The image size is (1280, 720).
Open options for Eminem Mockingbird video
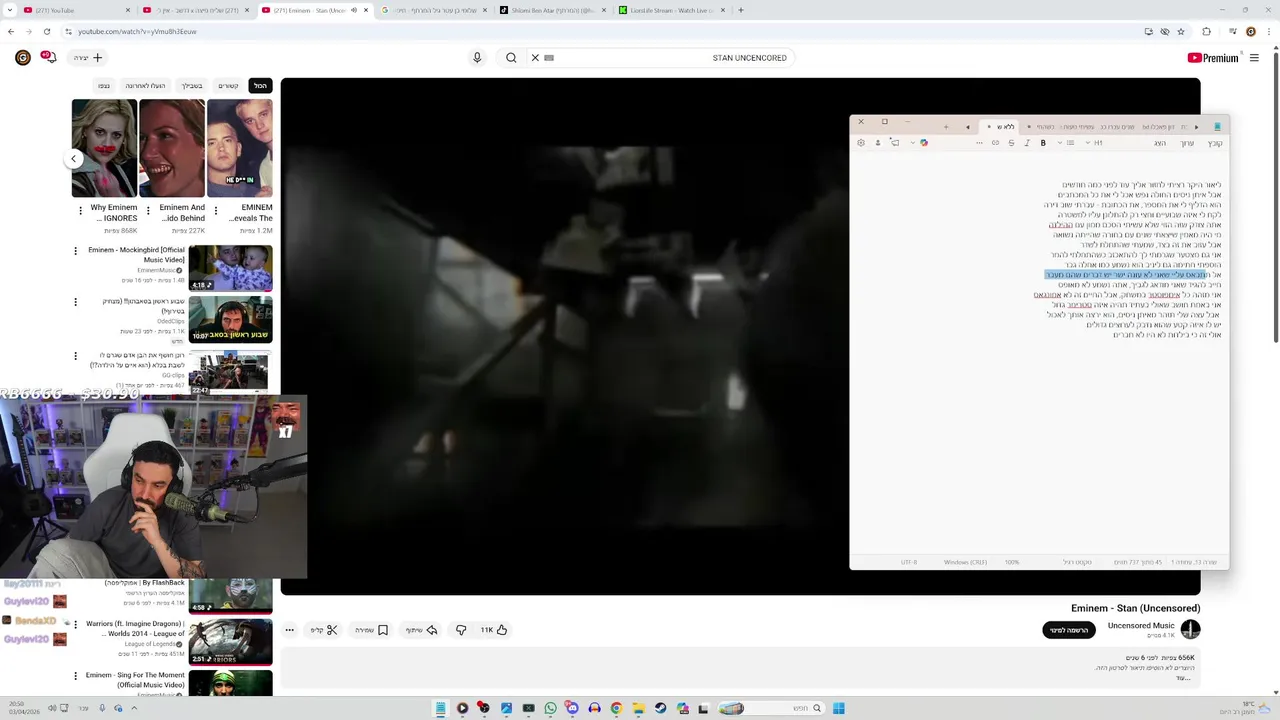(75, 251)
